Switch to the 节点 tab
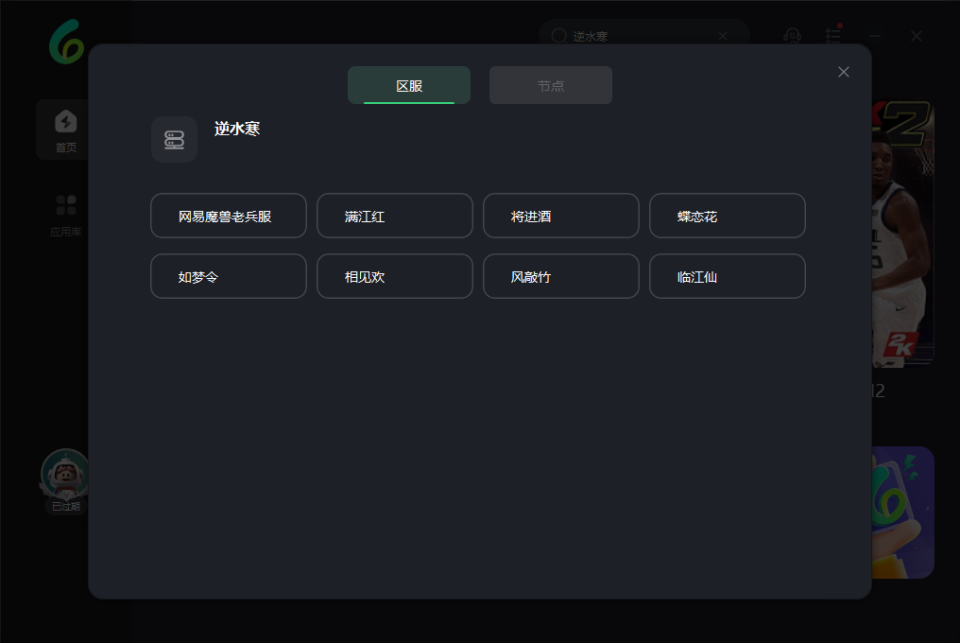The height and width of the screenshot is (643, 960). tap(550, 85)
